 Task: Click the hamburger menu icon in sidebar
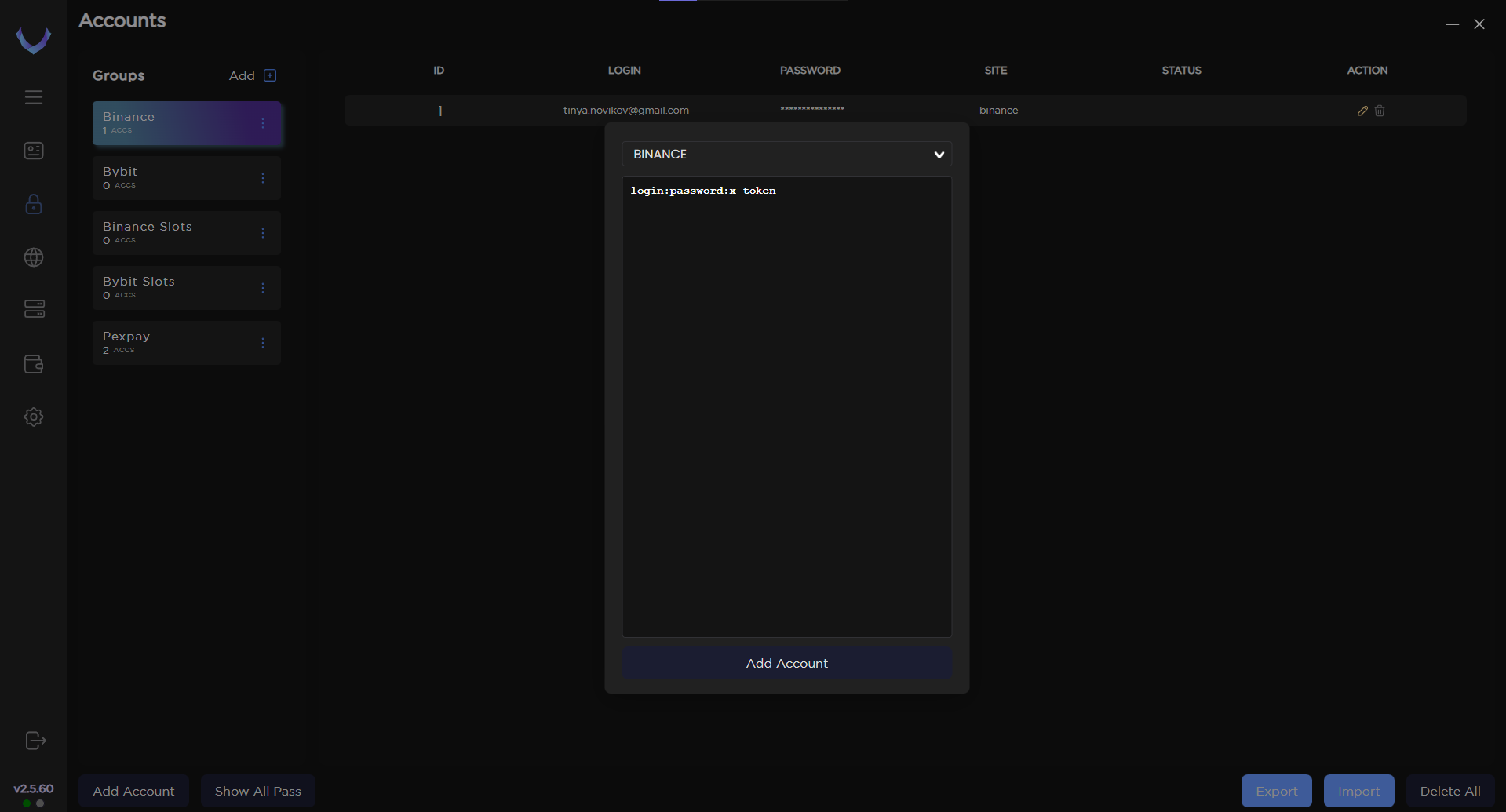pyautogui.click(x=34, y=97)
